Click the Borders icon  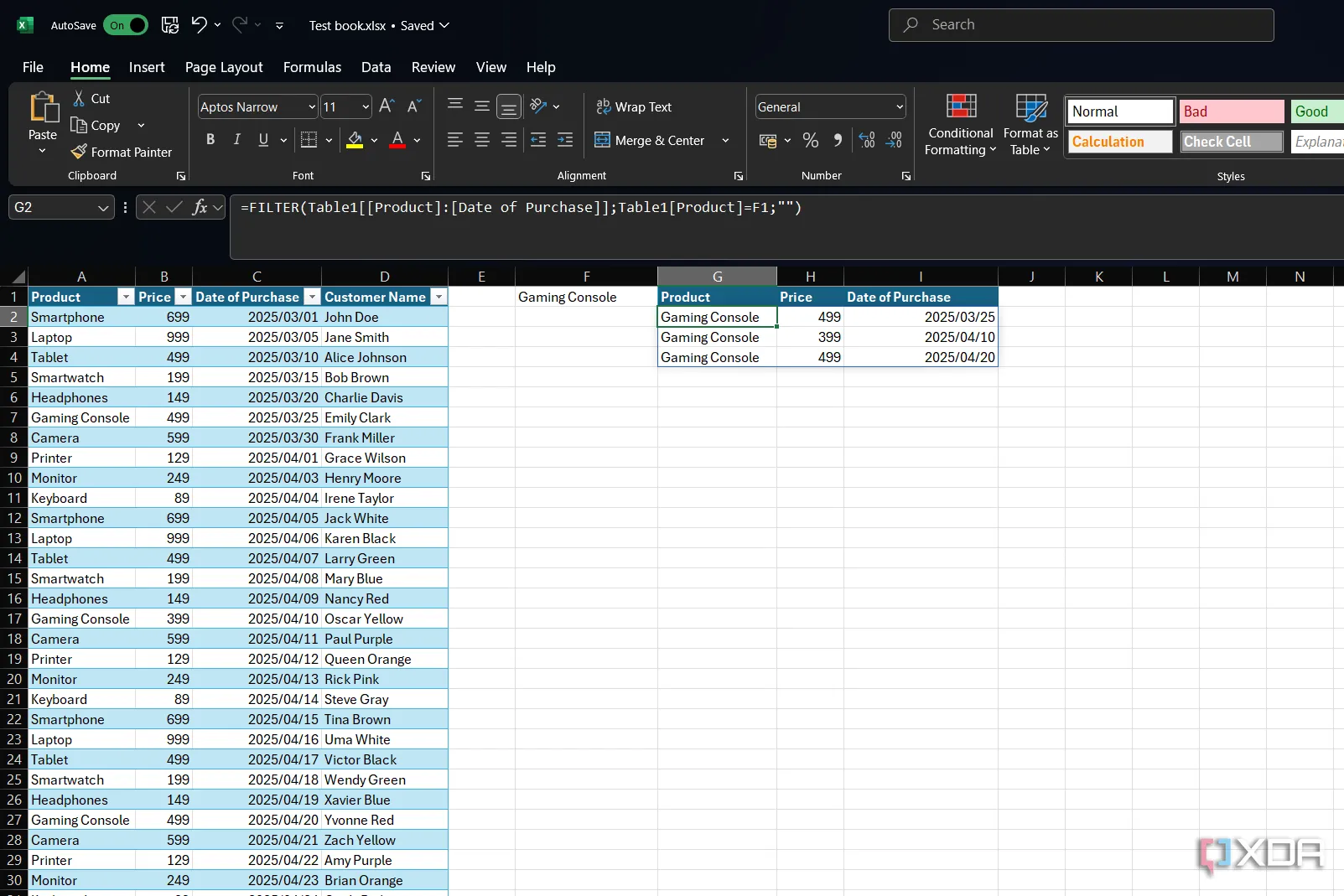point(309,140)
